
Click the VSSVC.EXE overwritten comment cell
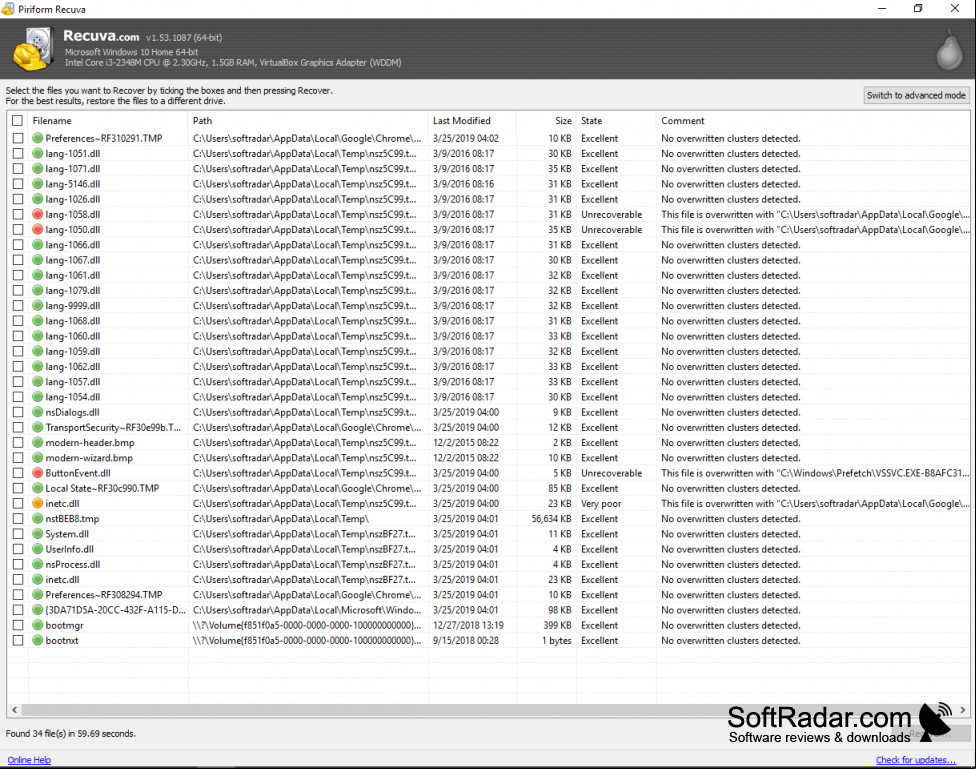pos(815,473)
